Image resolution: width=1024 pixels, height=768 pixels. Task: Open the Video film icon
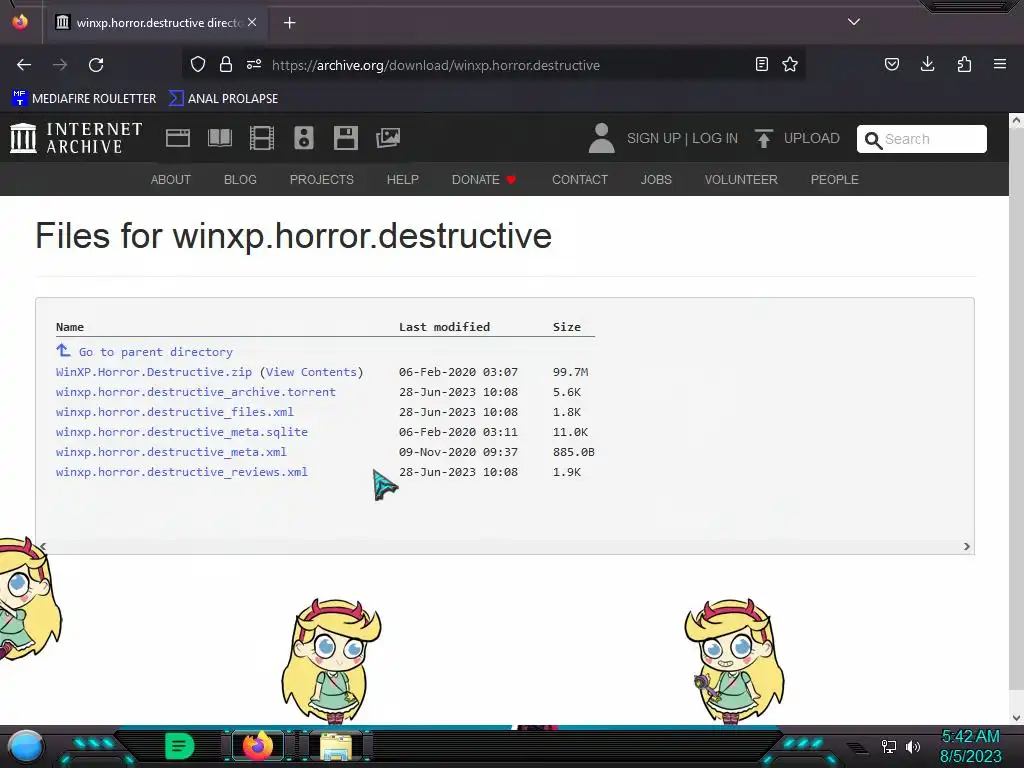point(262,138)
